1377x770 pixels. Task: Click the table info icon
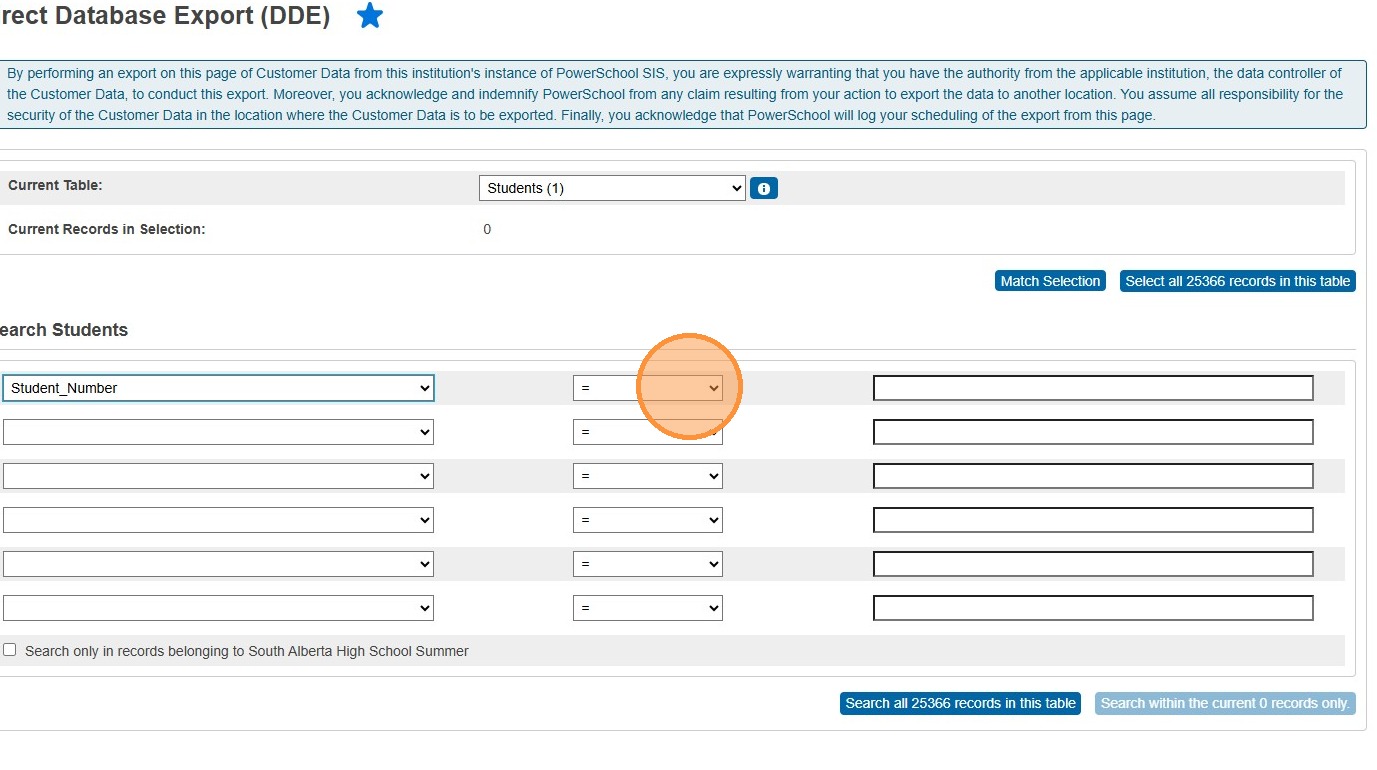(x=764, y=188)
